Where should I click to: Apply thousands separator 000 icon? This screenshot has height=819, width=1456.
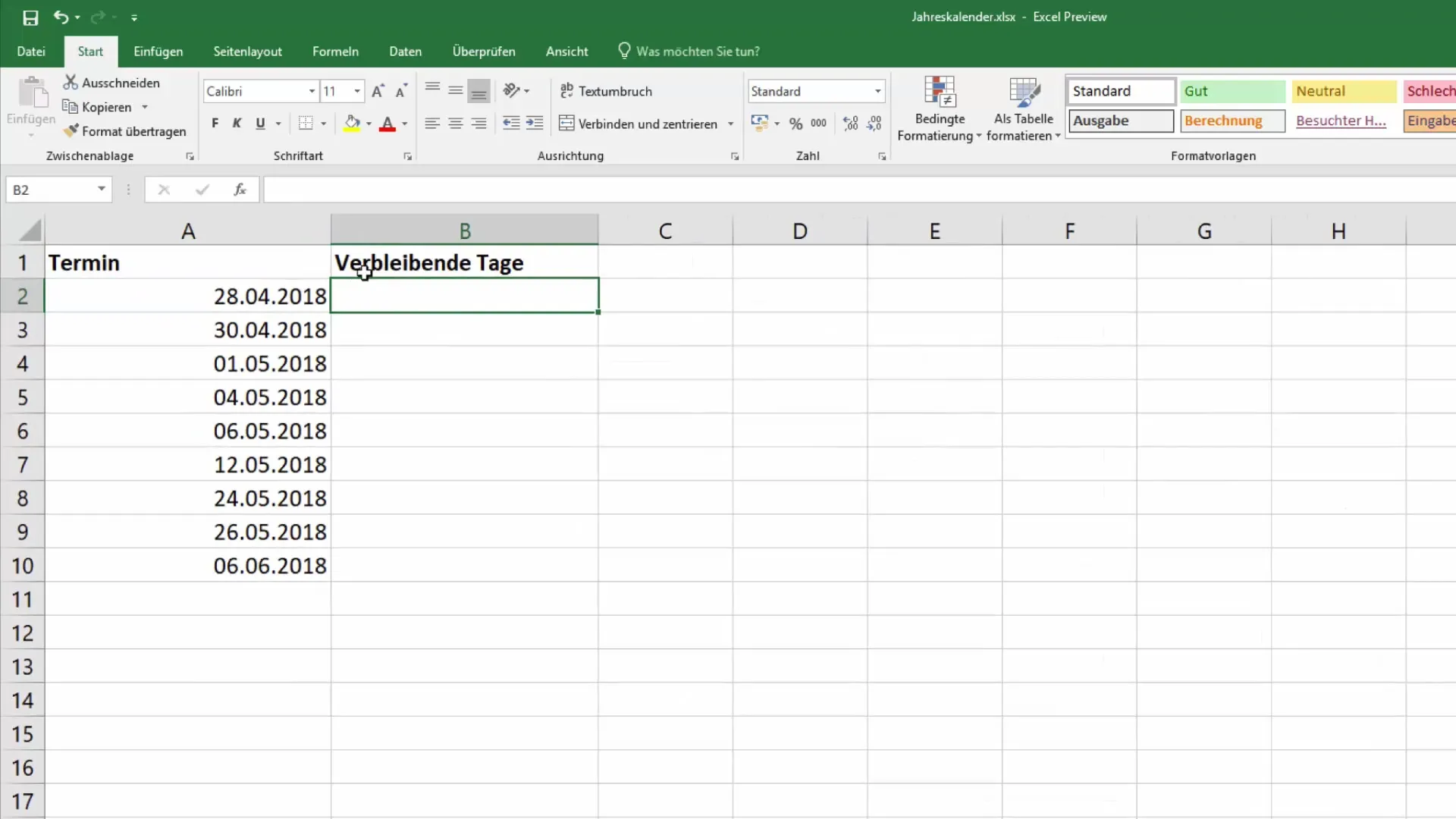[x=819, y=124]
